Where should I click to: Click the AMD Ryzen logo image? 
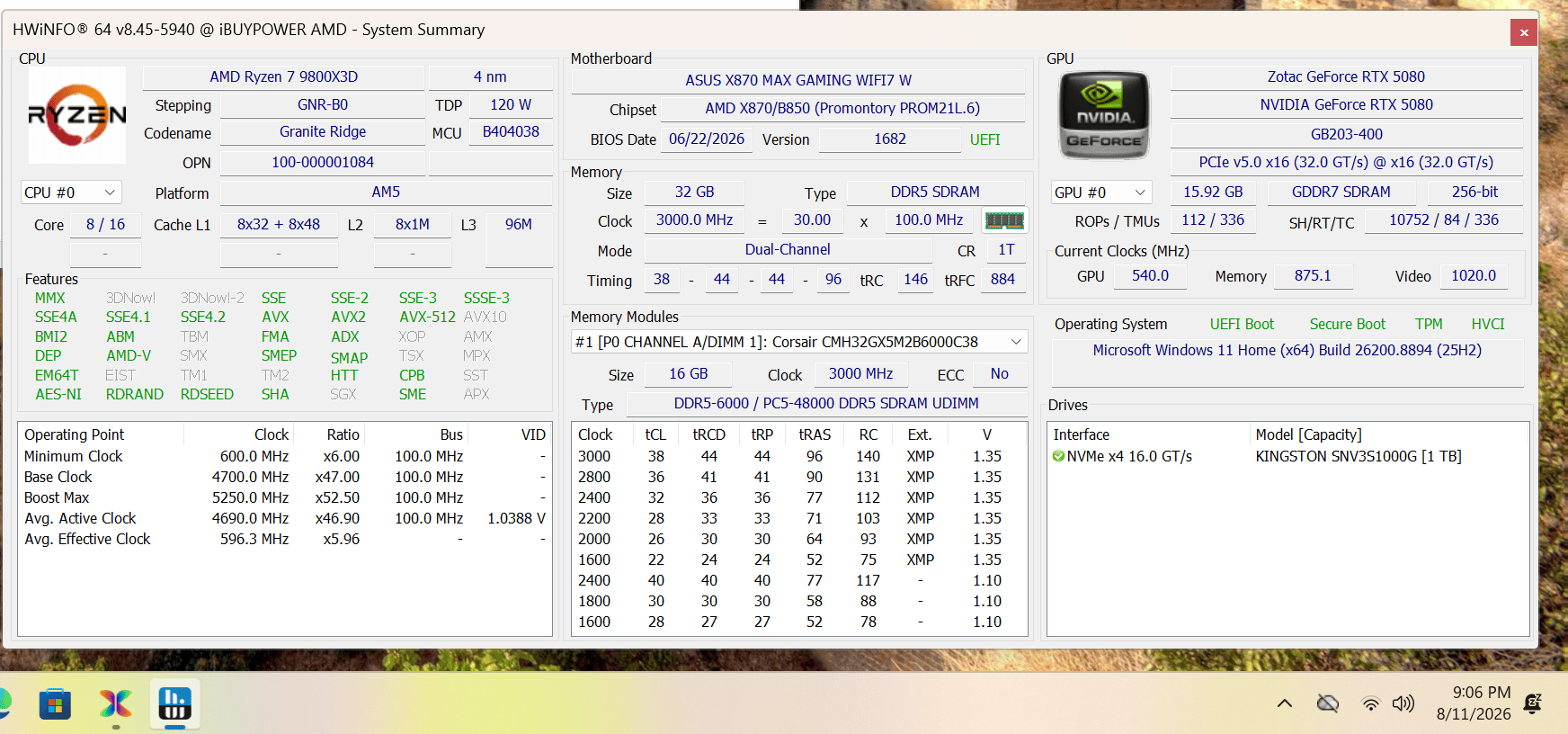click(77, 115)
